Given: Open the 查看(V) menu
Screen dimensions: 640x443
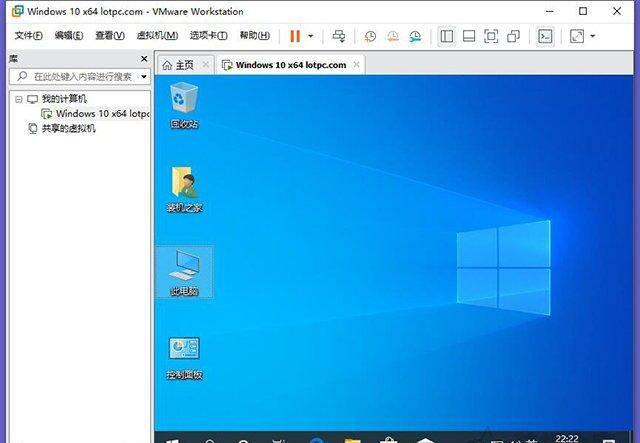Looking at the screenshot, I should coord(110,36).
